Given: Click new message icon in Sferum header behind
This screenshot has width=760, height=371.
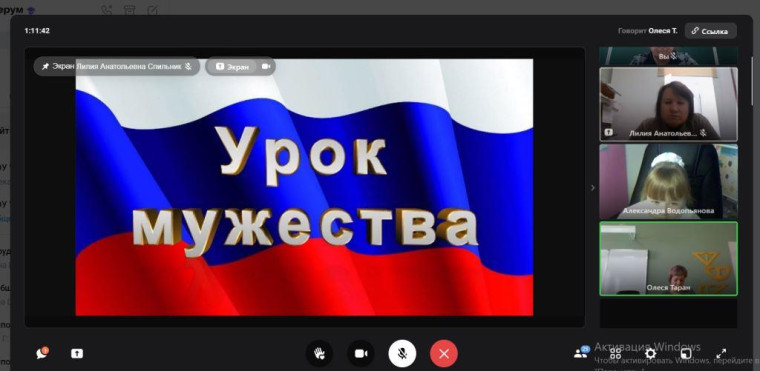Looking at the screenshot, I should click(x=152, y=10).
